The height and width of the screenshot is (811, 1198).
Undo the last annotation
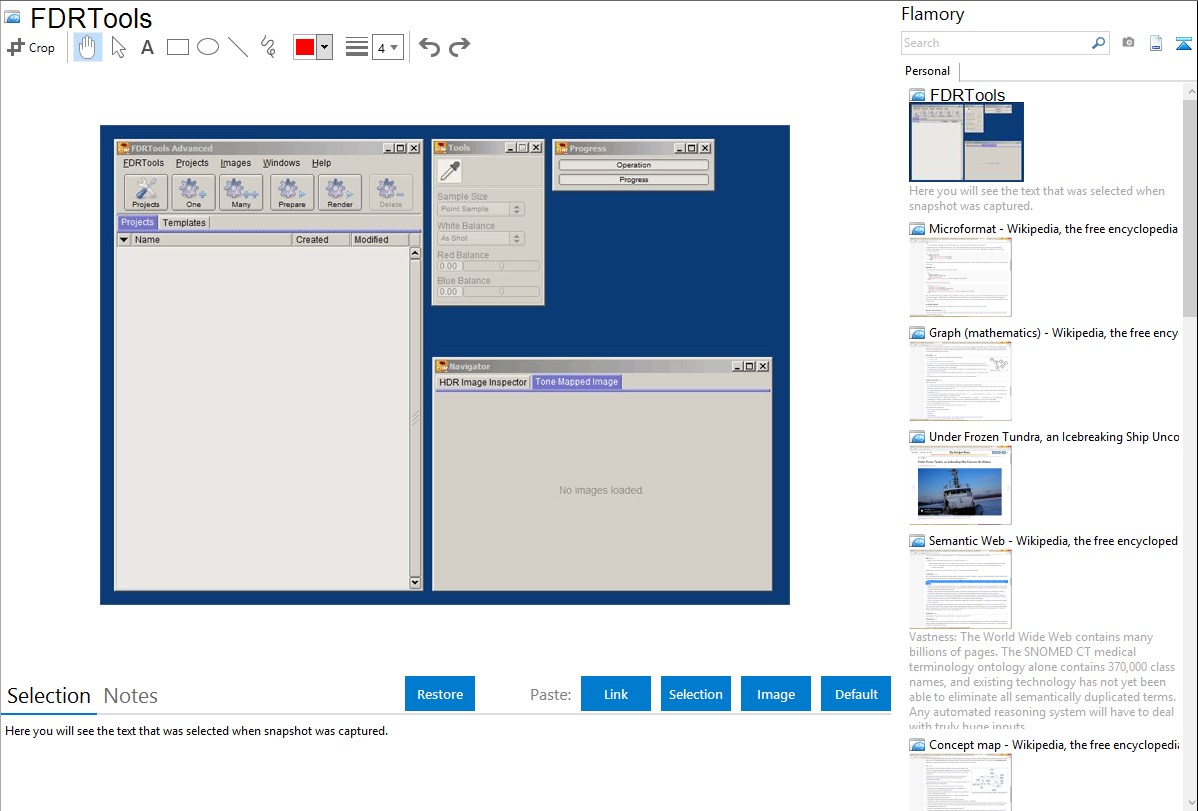coord(429,47)
